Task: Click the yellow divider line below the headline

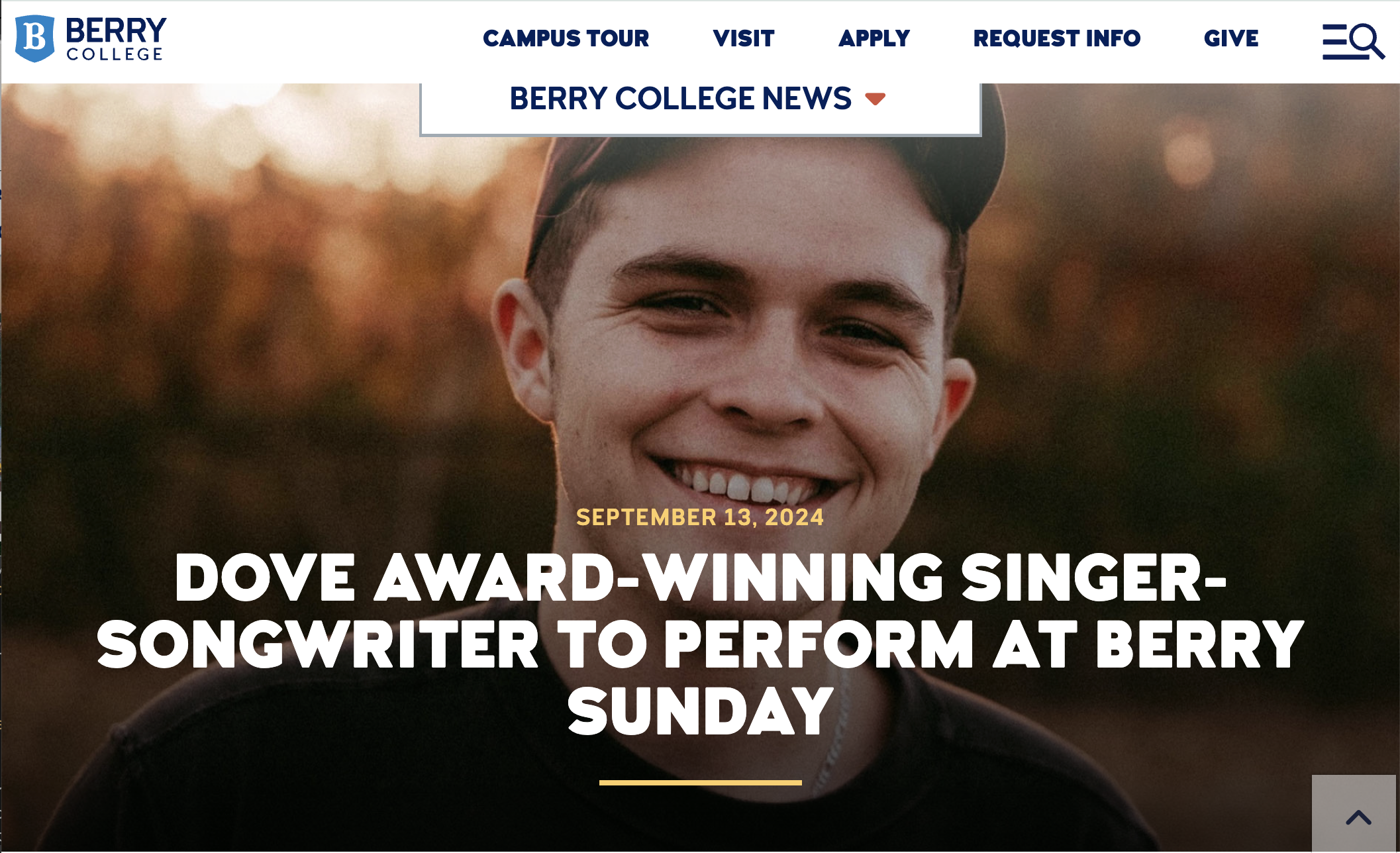Action: point(700,783)
